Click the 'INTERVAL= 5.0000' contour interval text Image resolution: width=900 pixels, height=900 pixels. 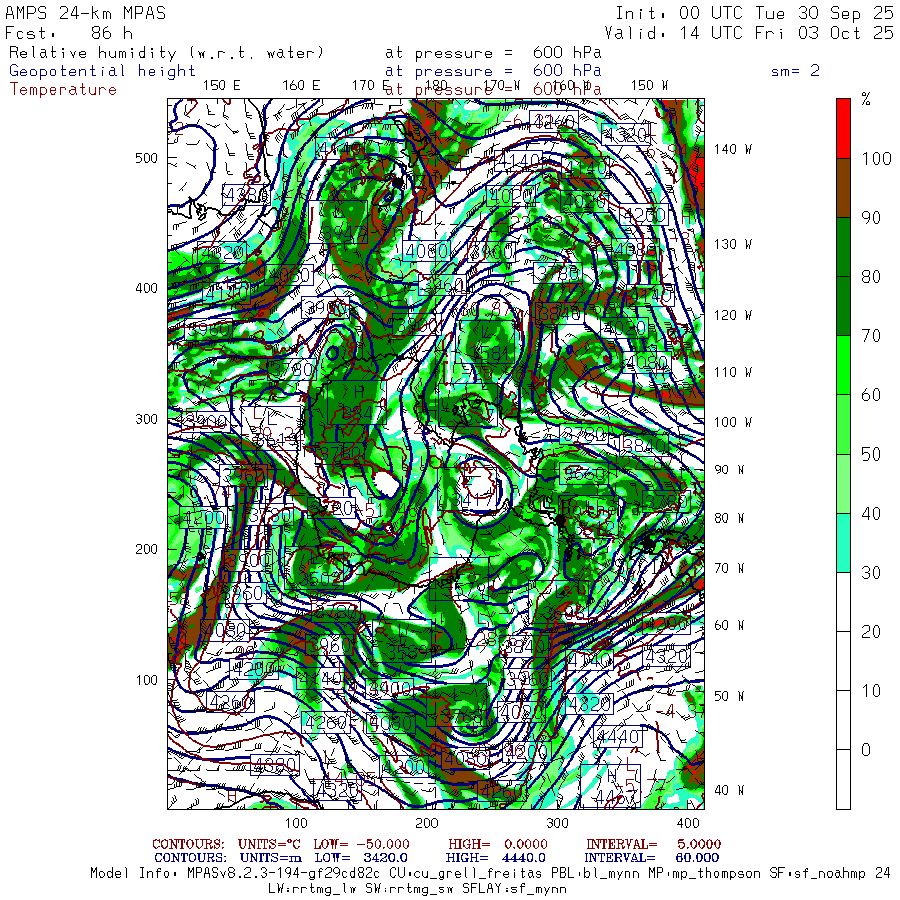click(x=653, y=844)
